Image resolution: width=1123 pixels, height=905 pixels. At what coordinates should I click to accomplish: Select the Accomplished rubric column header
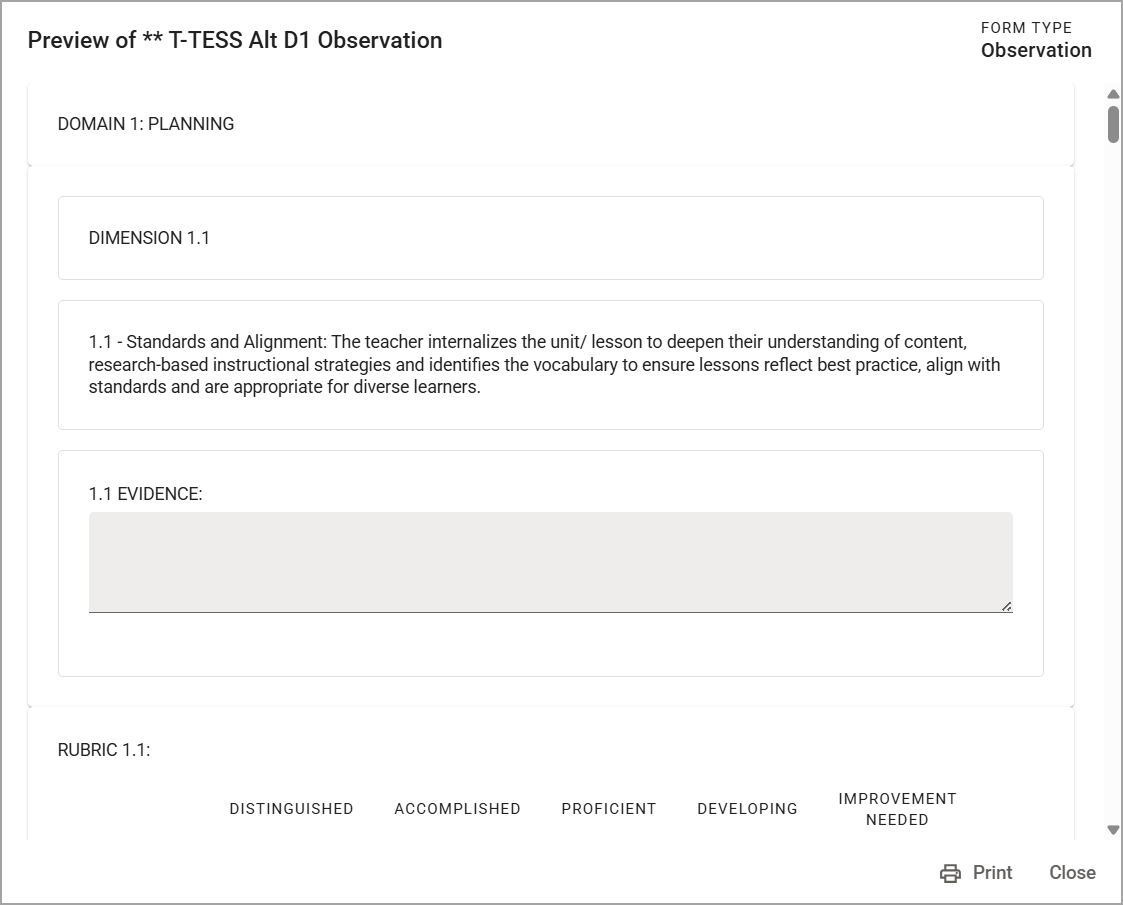458,809
